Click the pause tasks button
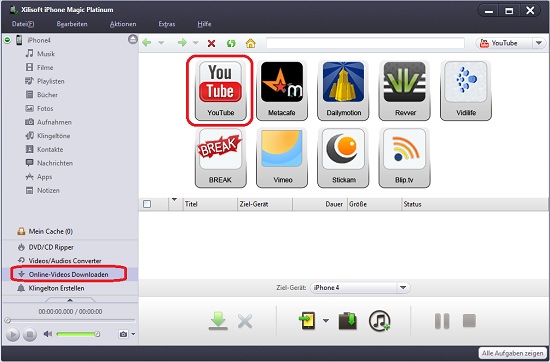The width and height of the screenshot is (550, 362). [x=442, y=321]
